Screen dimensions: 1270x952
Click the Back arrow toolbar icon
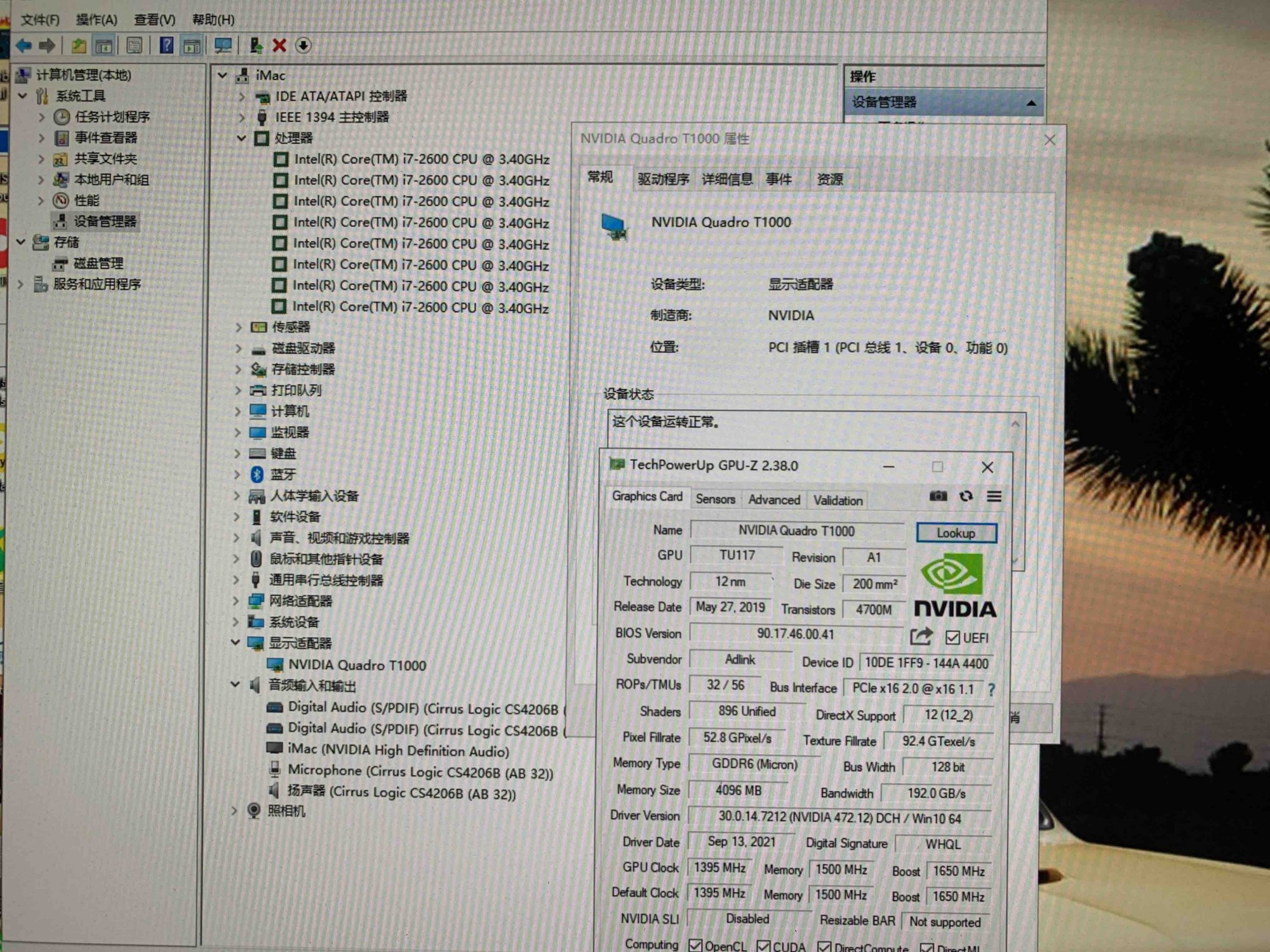pyautogui.click(x=24, y=46)
